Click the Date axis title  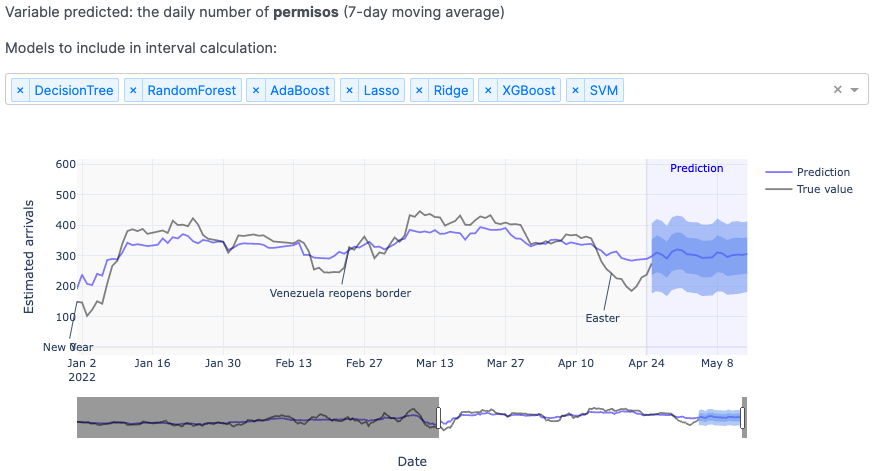click(x=412, y=461)
